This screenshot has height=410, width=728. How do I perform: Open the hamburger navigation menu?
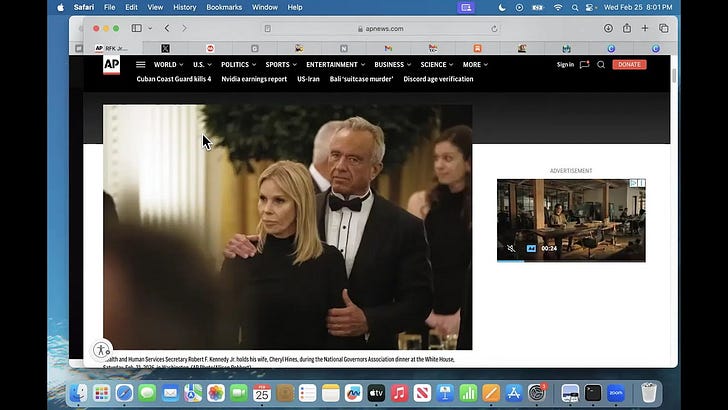click(141, 65)
